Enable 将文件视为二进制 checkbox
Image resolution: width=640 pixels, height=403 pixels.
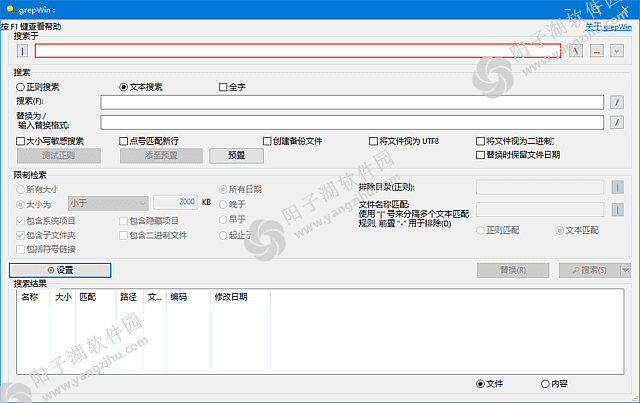[x=515, y=141]
